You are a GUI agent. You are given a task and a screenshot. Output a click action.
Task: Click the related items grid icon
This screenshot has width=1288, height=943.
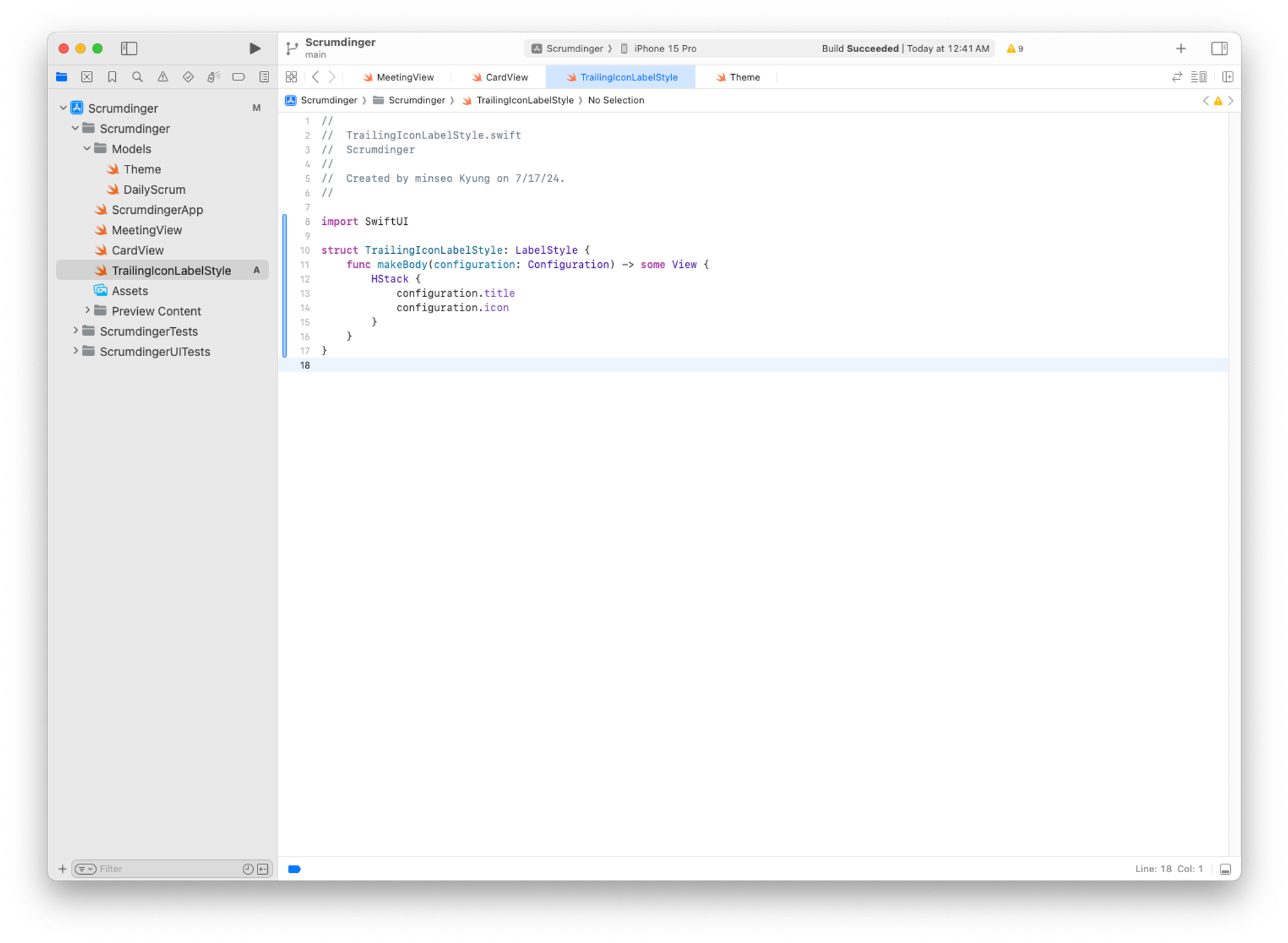291,77
